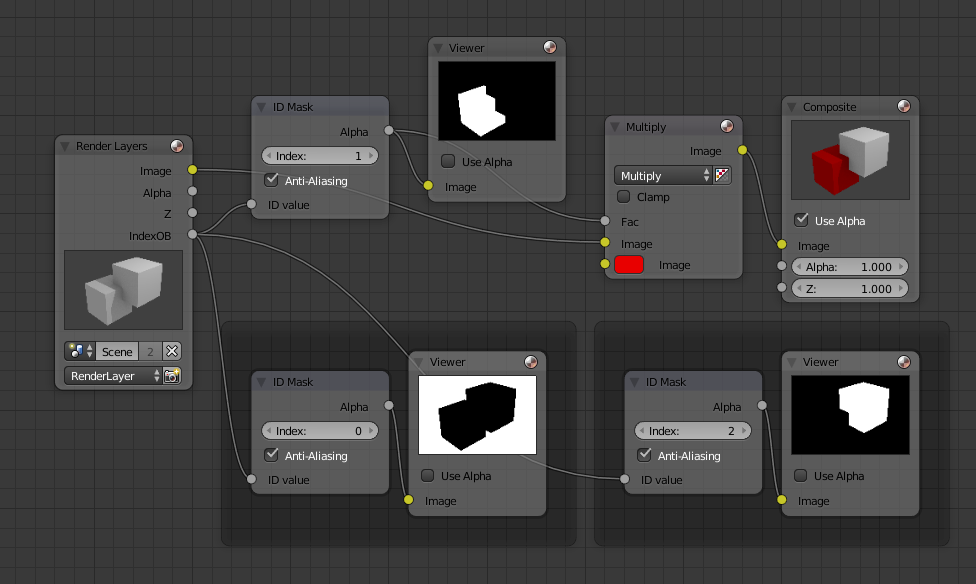The width and height of the screenshot is (976, 584).
Task: Disable Anti-Aliasing on Index 0 ID Mask
Action: 271,455
